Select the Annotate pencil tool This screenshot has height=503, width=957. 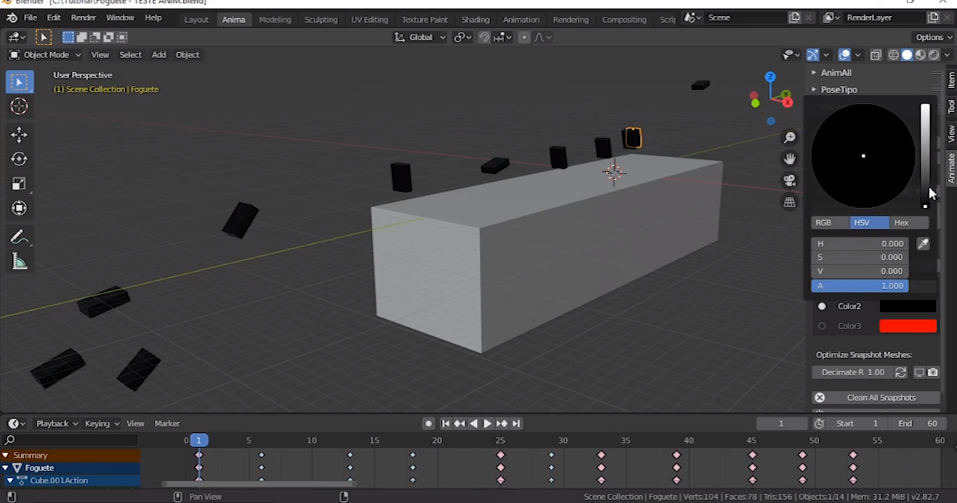point(19,237)
